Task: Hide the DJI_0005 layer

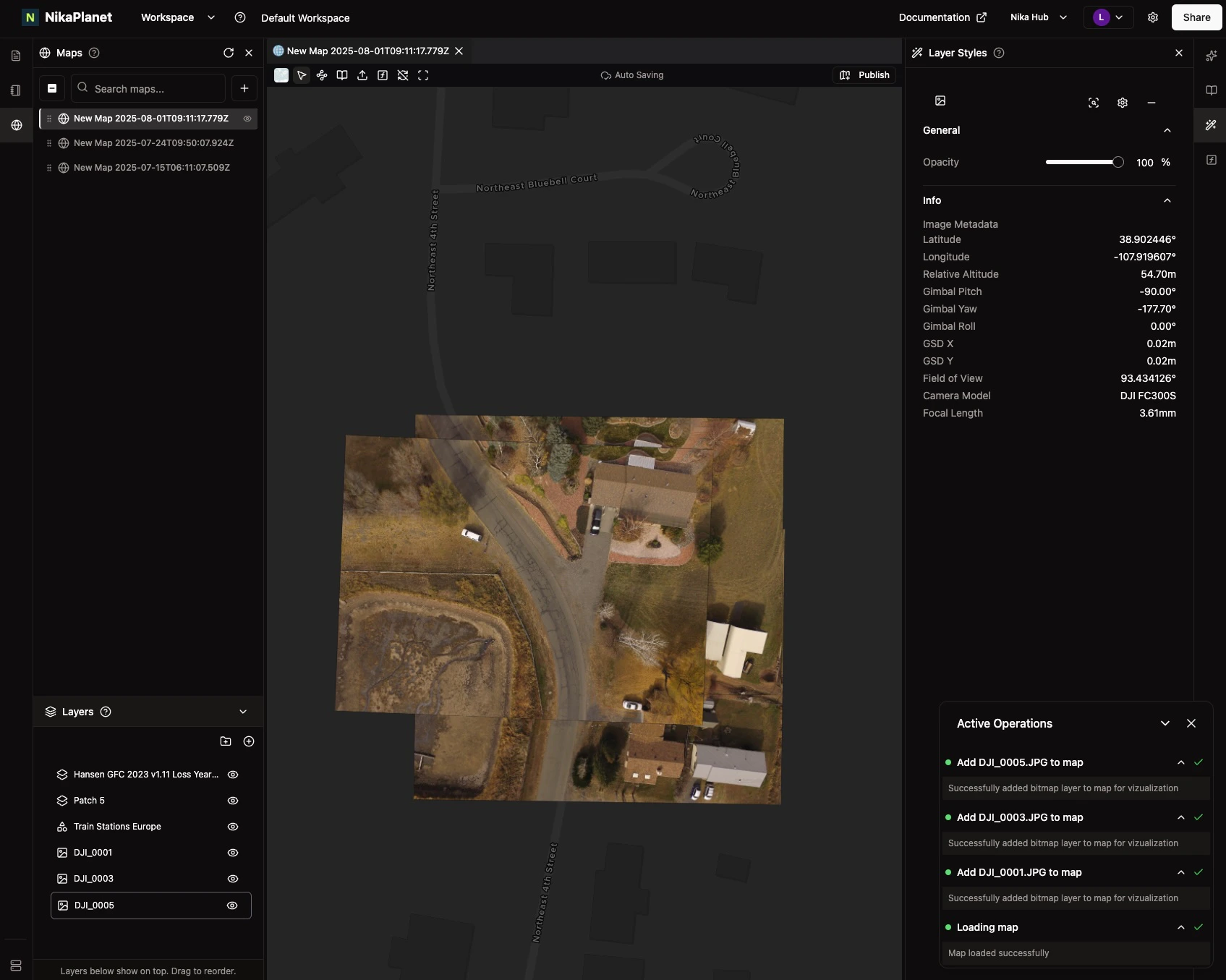Action: click(x=232, y=906)
